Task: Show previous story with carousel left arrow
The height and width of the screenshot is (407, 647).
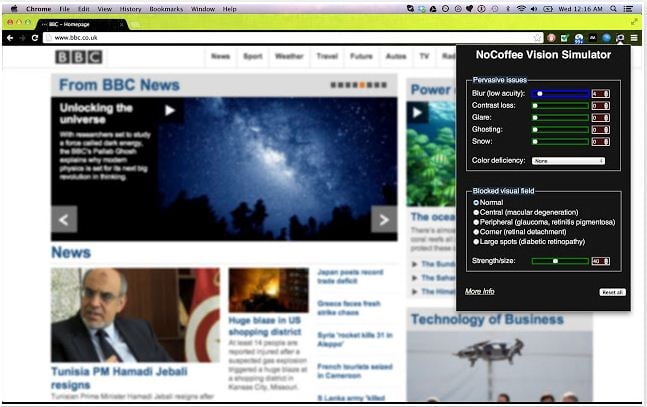Action: [64, 220]
